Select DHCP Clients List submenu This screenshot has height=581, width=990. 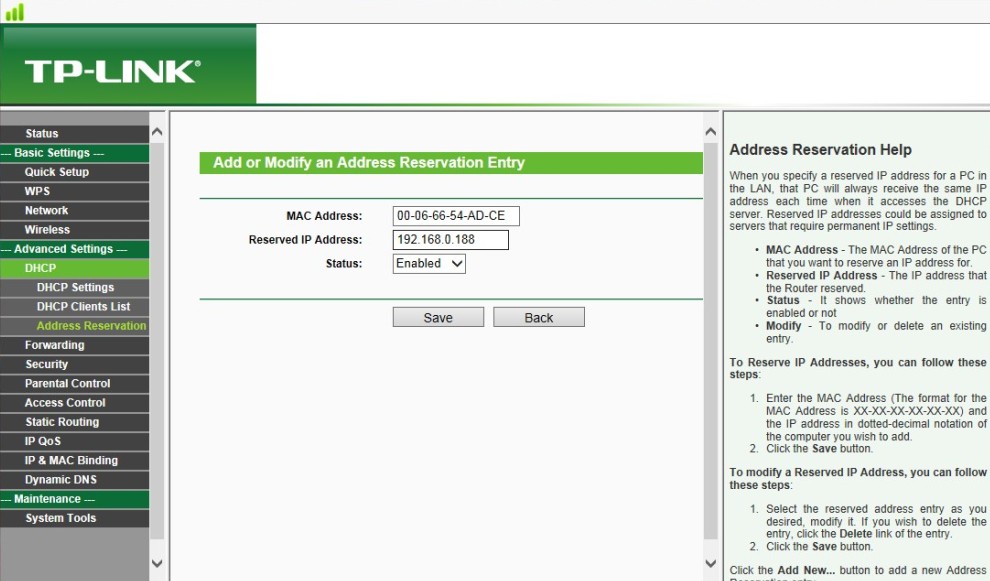tap(83, 307)
